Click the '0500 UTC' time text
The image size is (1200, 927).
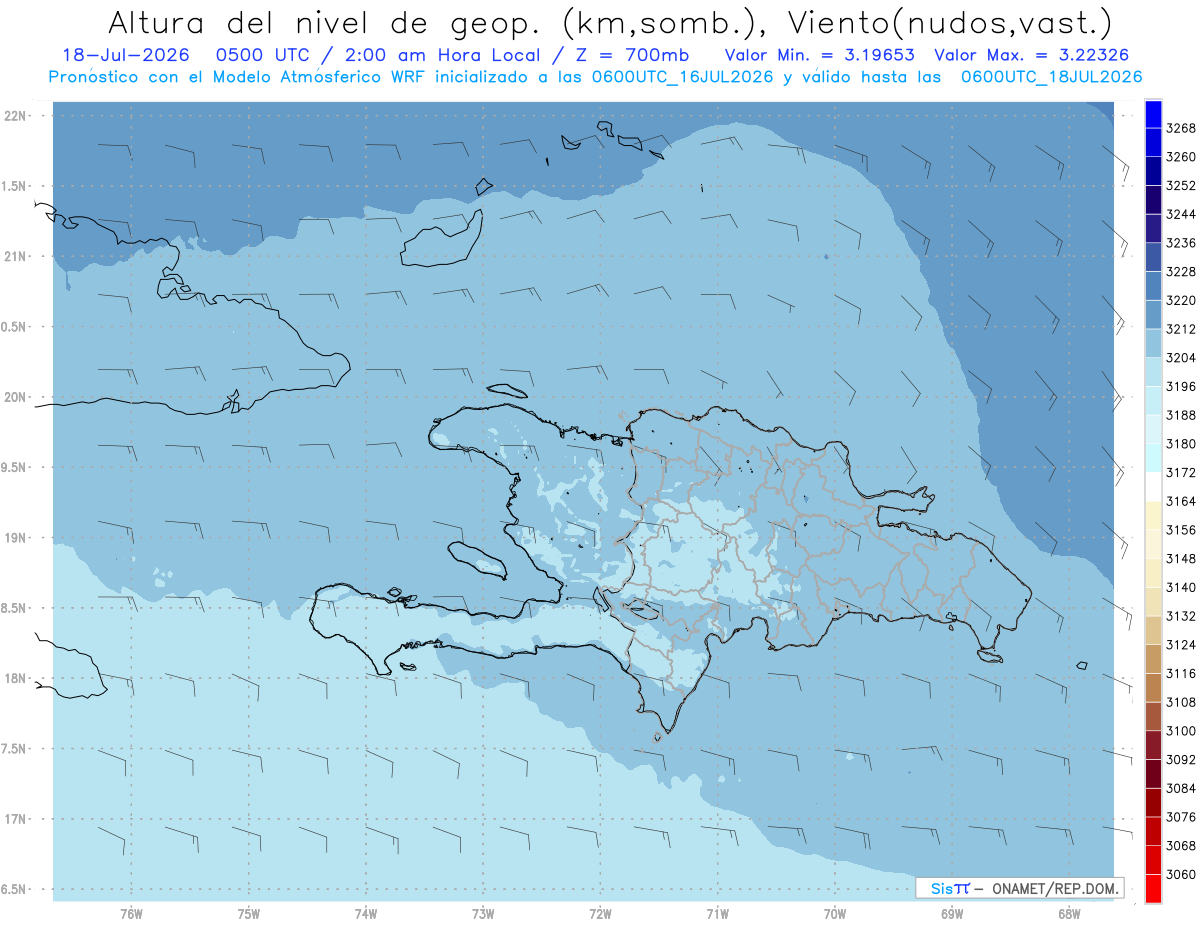click(269, 55)
